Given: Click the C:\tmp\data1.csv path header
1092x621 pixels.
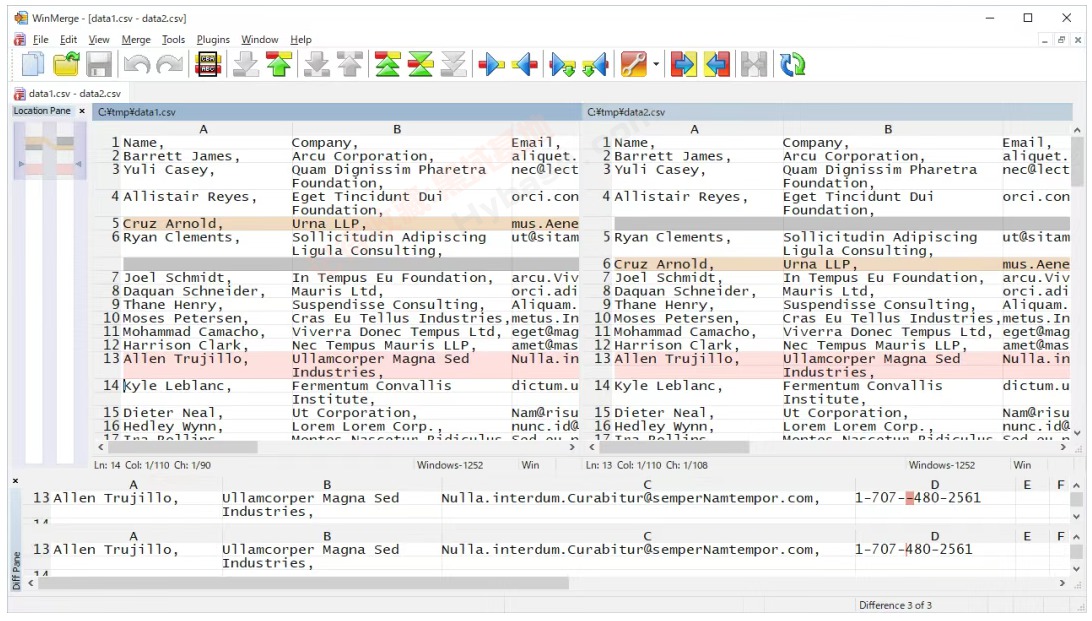Looking at the screenshot, I should click(x=336, y=111).
